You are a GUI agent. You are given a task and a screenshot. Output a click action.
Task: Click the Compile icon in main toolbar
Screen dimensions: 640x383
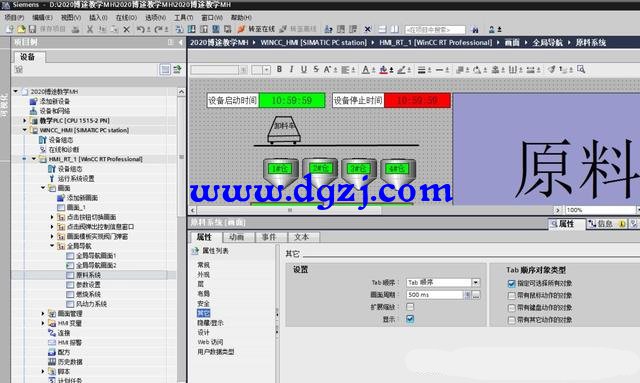point(179,29)
